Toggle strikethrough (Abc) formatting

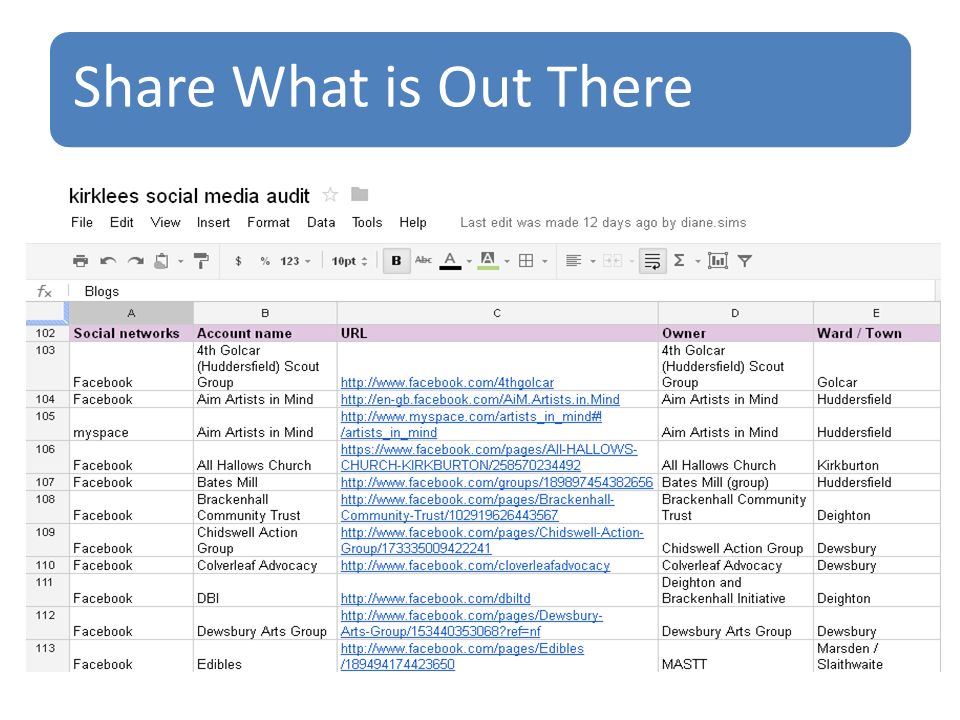pos(423,261)
